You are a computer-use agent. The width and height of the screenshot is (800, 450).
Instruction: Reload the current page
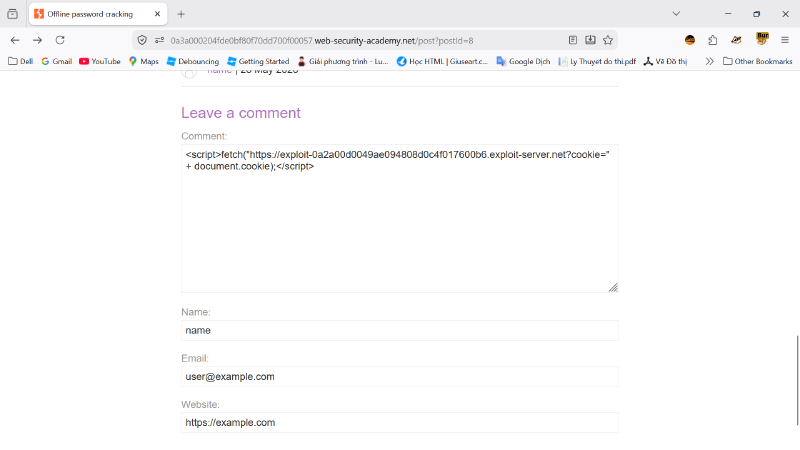pyautogui.click(x=60, y=40)
